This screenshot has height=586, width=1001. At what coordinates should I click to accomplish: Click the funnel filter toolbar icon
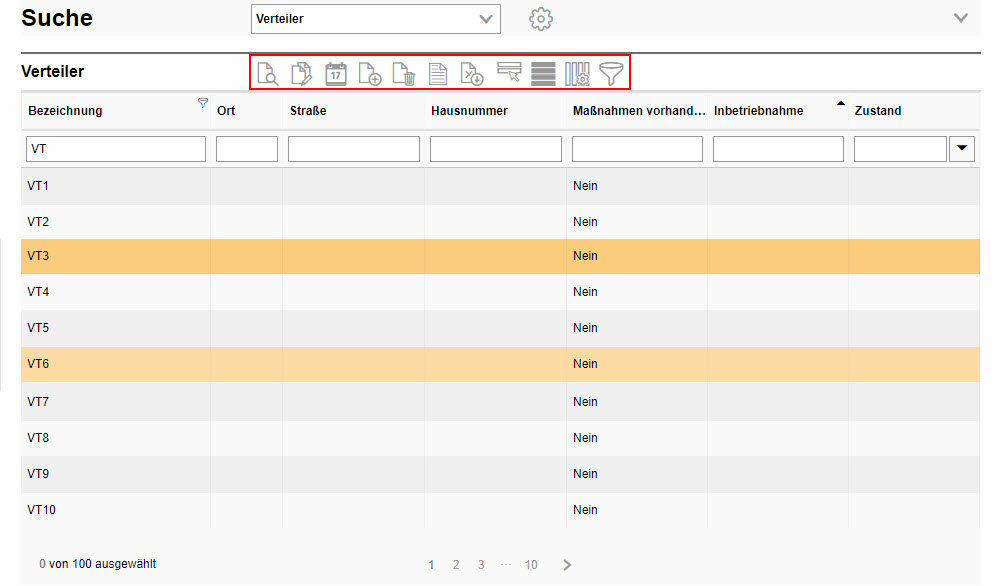click(611, 73)
